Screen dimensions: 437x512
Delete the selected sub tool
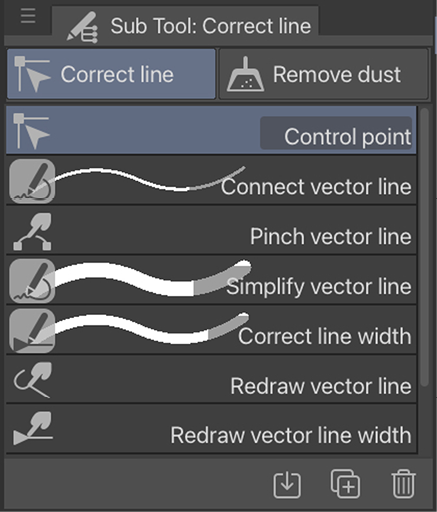(x=403, y=484)
